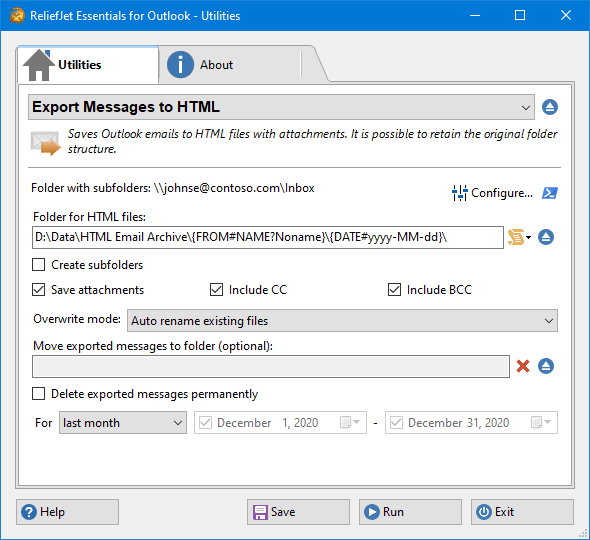
Task: Enable the Create subfolders checkbox
Action: [x=38, y=265]
